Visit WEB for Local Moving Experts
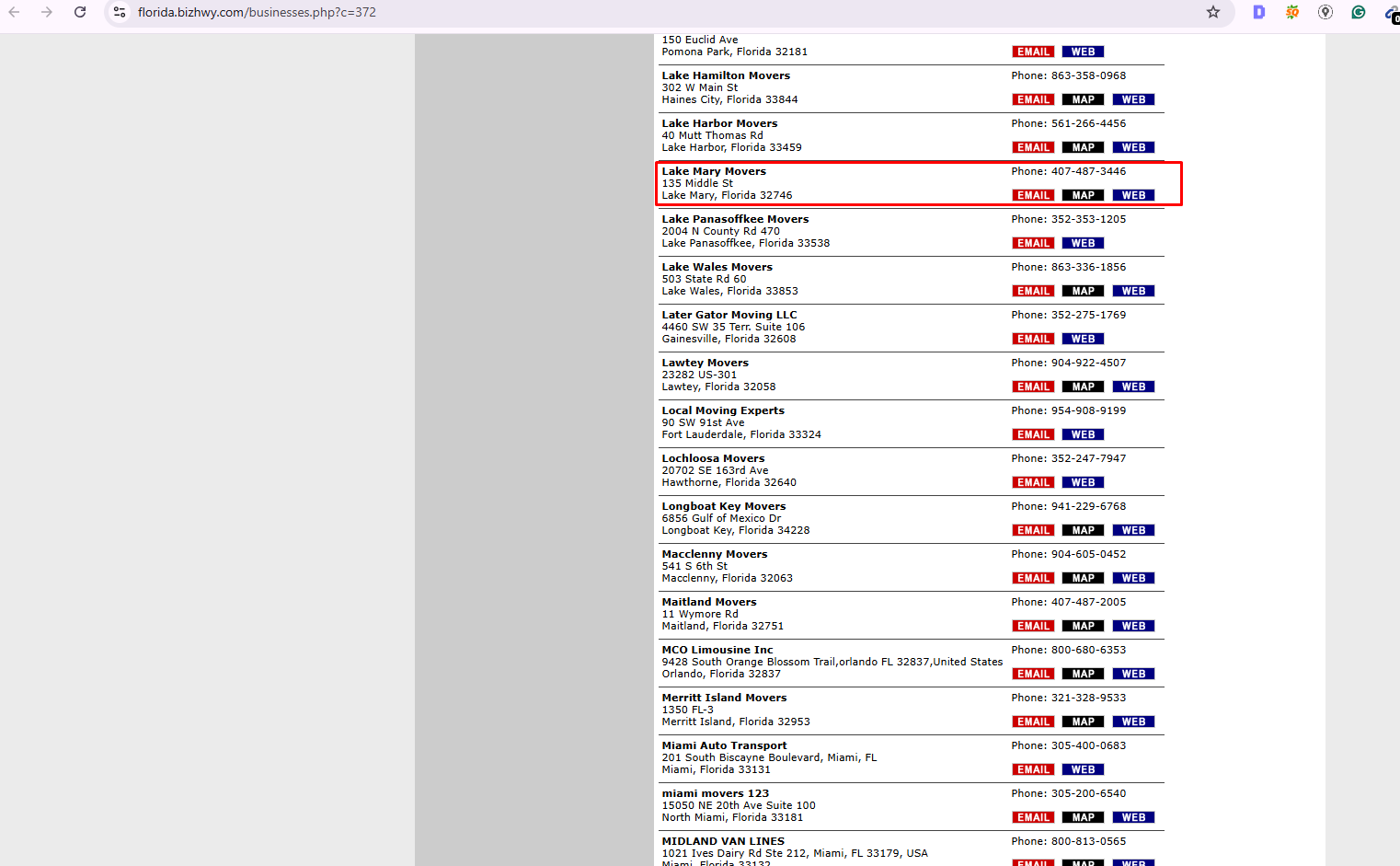 (x=1084, y=434)
